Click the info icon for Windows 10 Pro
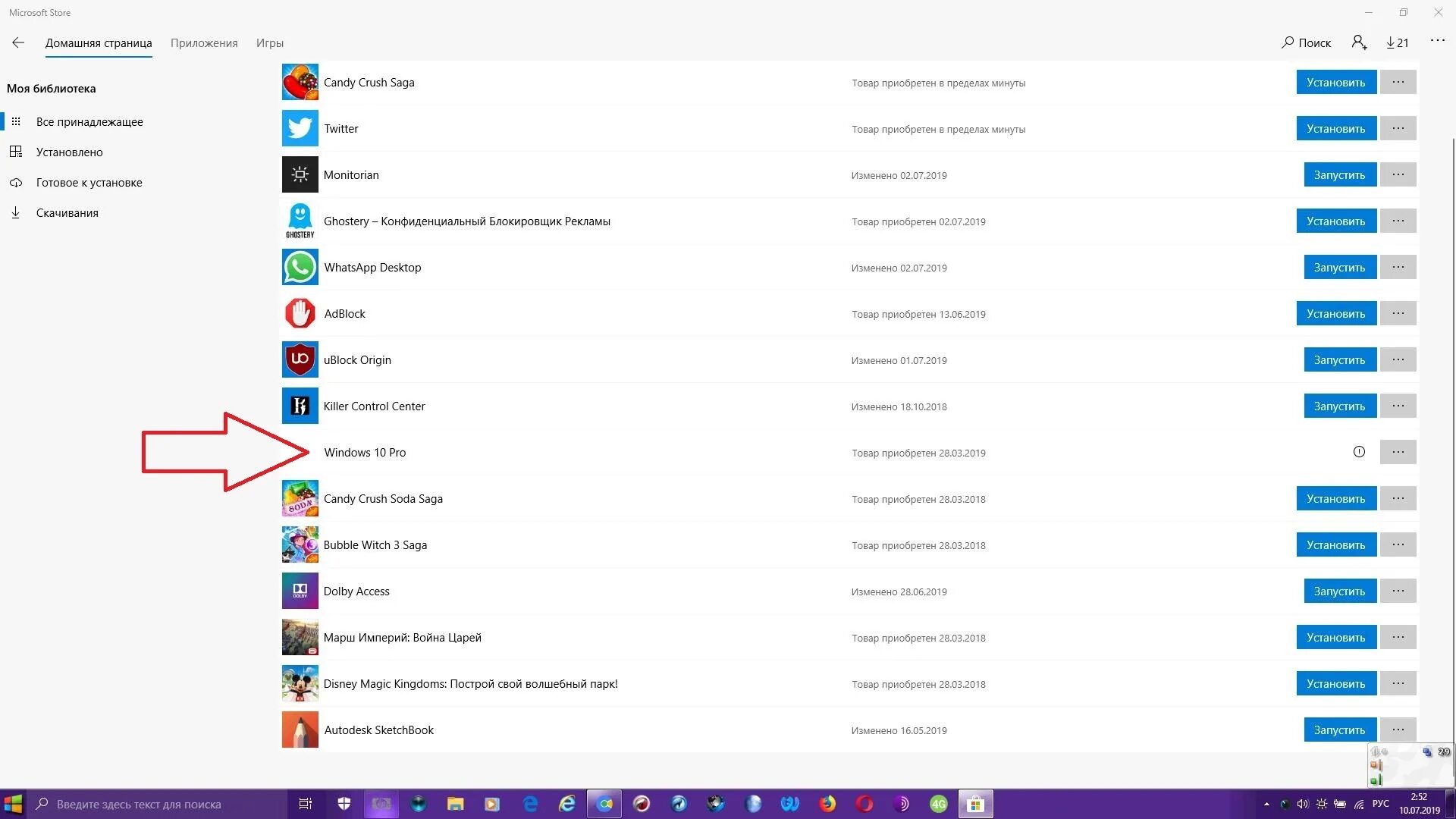 tap(1359, 452)
